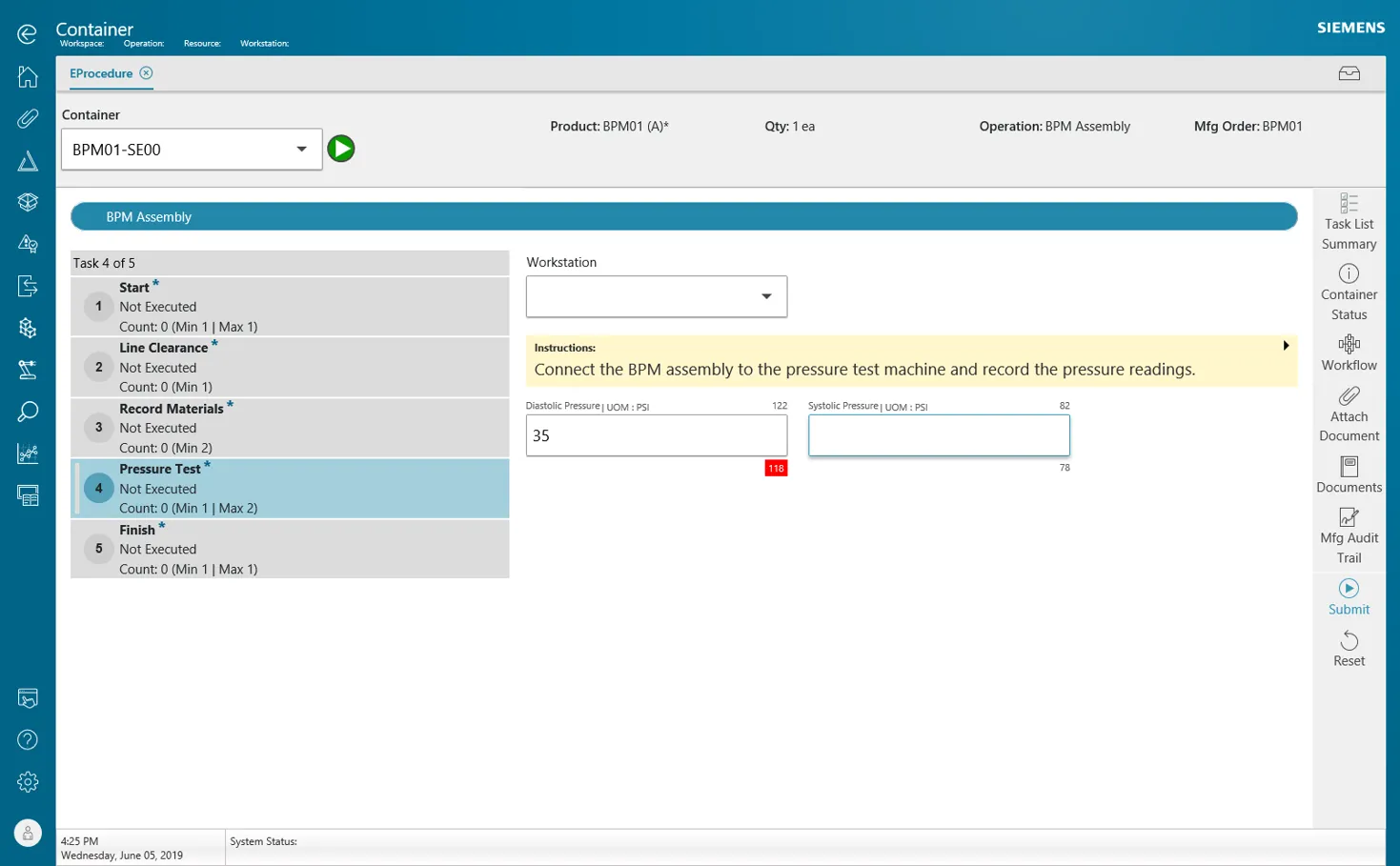Open the help icon in the sidebar
This screenshot has width=1400, height=866.
pos(27,739)
